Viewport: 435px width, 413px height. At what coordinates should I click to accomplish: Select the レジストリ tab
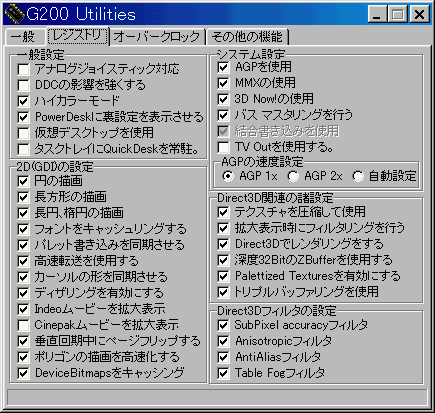coord(78,36)
